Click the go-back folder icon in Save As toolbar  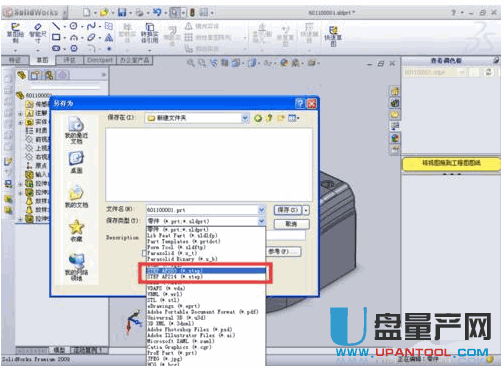point(258,118)
